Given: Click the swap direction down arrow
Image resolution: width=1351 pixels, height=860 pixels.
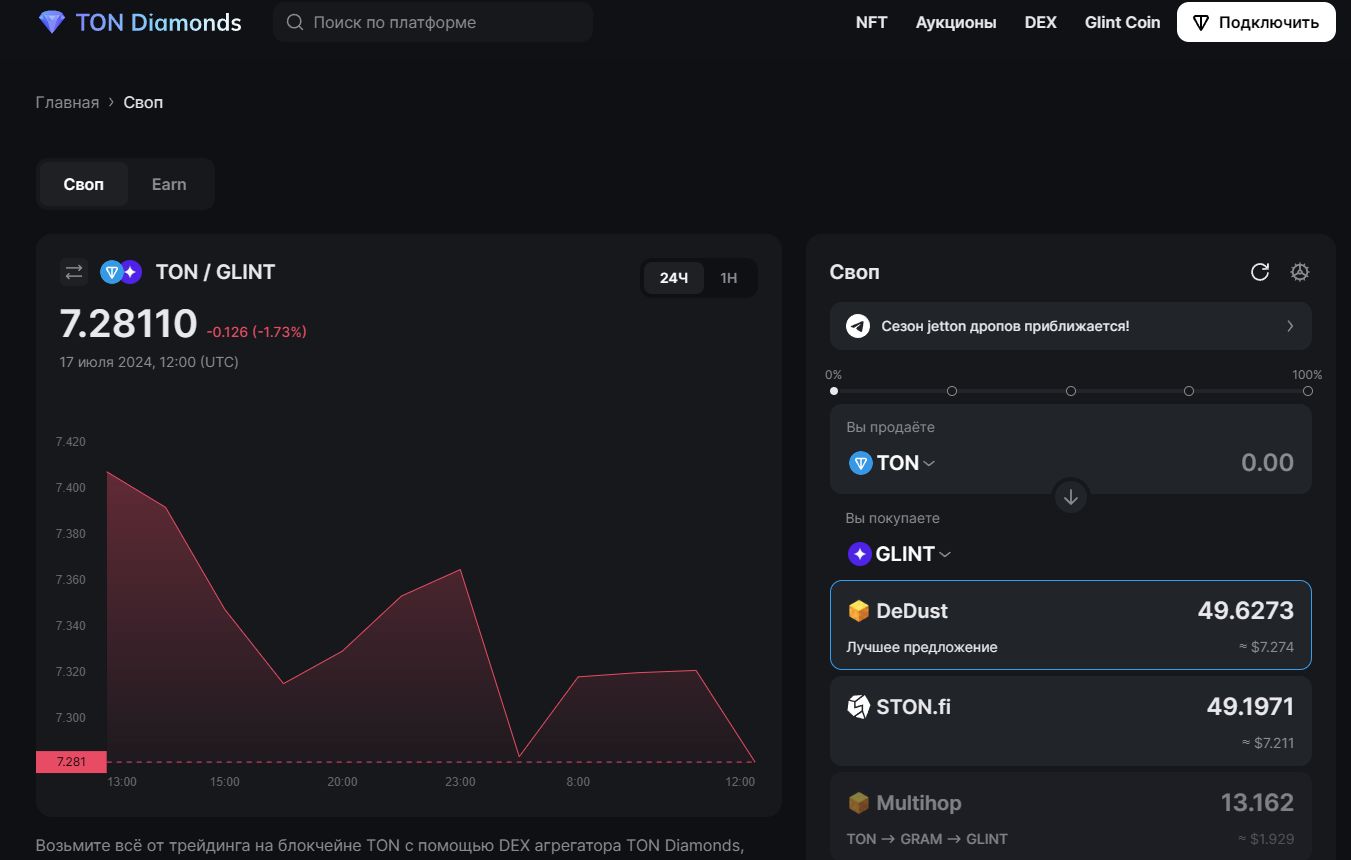Looking at the screenshot, I should [1070, 497].
